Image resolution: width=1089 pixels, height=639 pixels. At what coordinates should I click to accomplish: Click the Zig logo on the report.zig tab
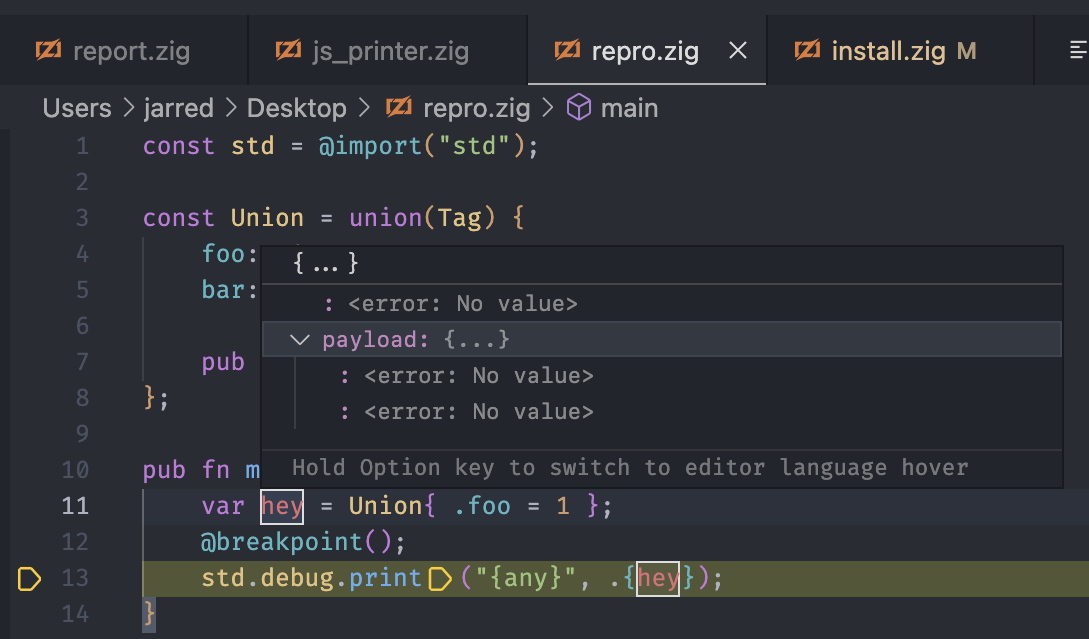pyautogui.click(x=48, y=51)
